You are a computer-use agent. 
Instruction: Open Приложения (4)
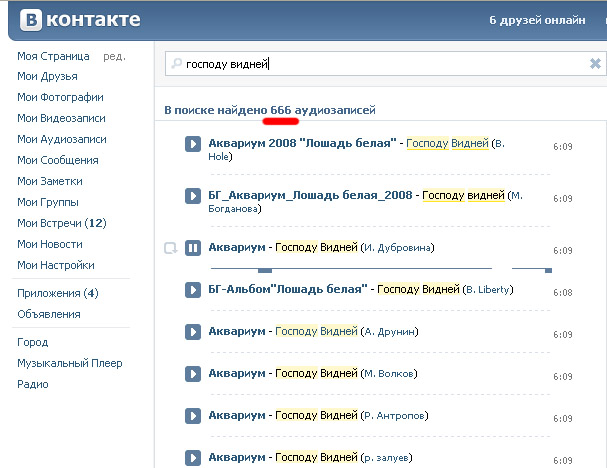click(58, 293)
